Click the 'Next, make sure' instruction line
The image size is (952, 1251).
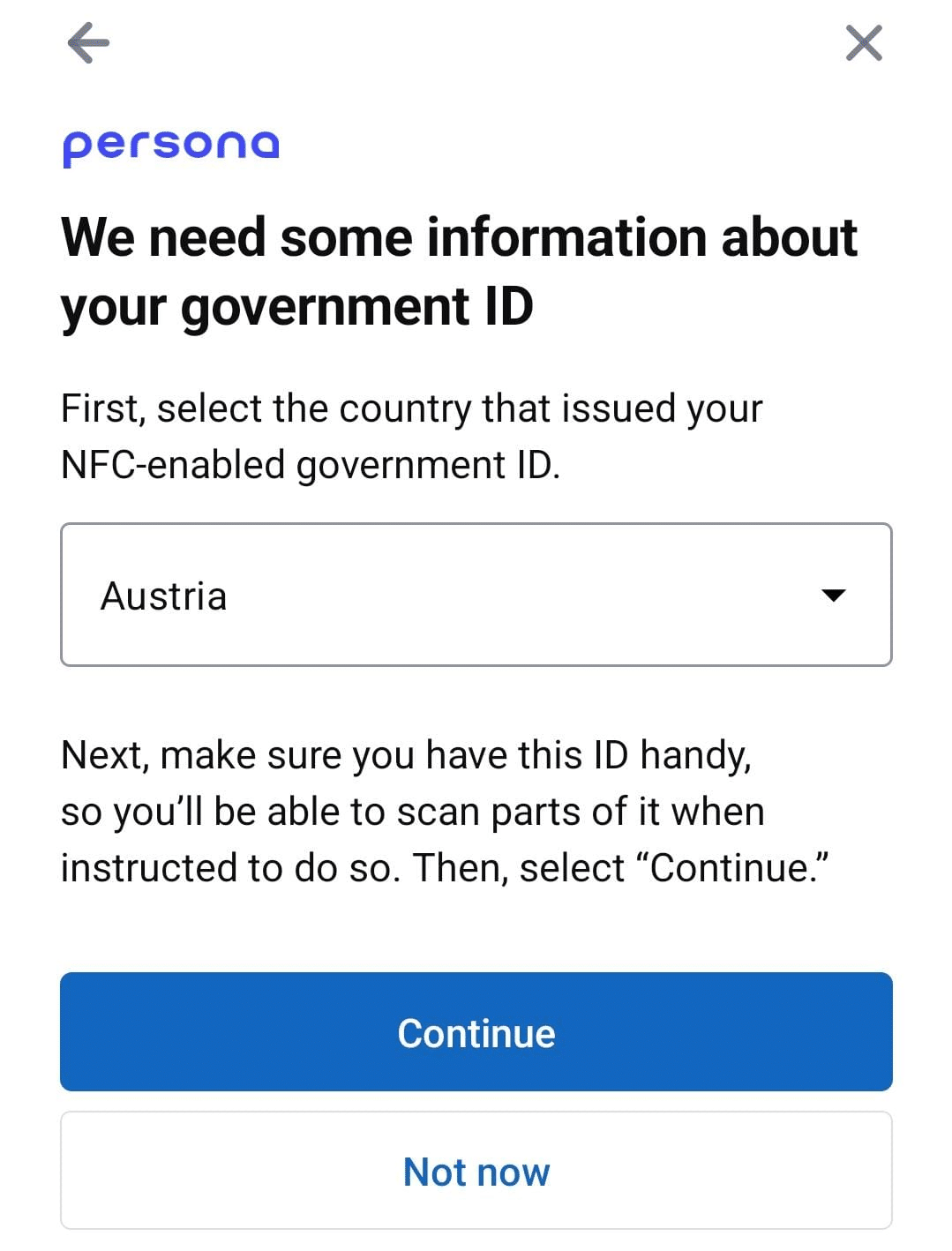pos(406,756)
